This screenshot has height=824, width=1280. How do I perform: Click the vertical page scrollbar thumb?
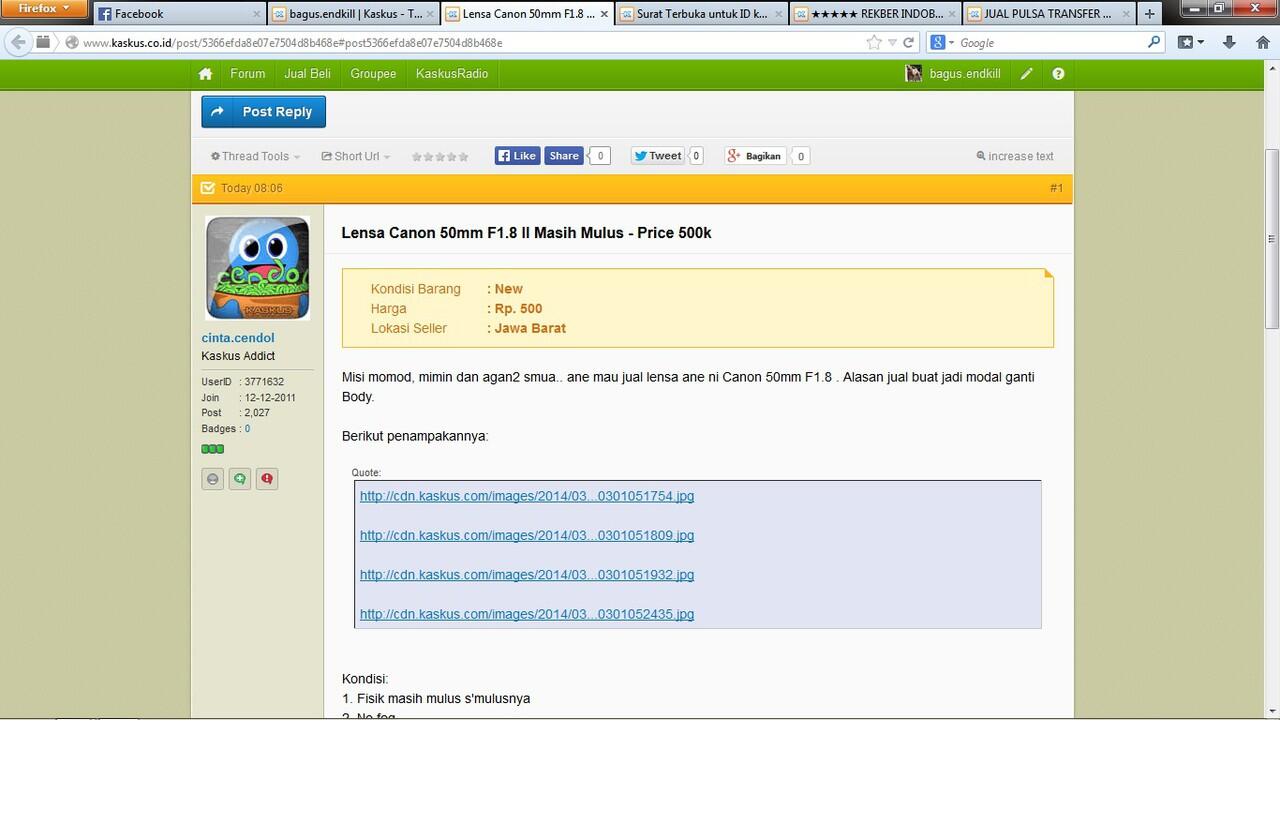pos(1272,238)
